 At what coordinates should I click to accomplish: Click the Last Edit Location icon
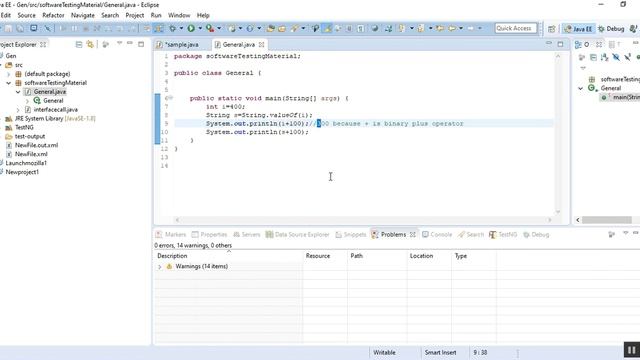pyautogui.click(x=440, y=28)
